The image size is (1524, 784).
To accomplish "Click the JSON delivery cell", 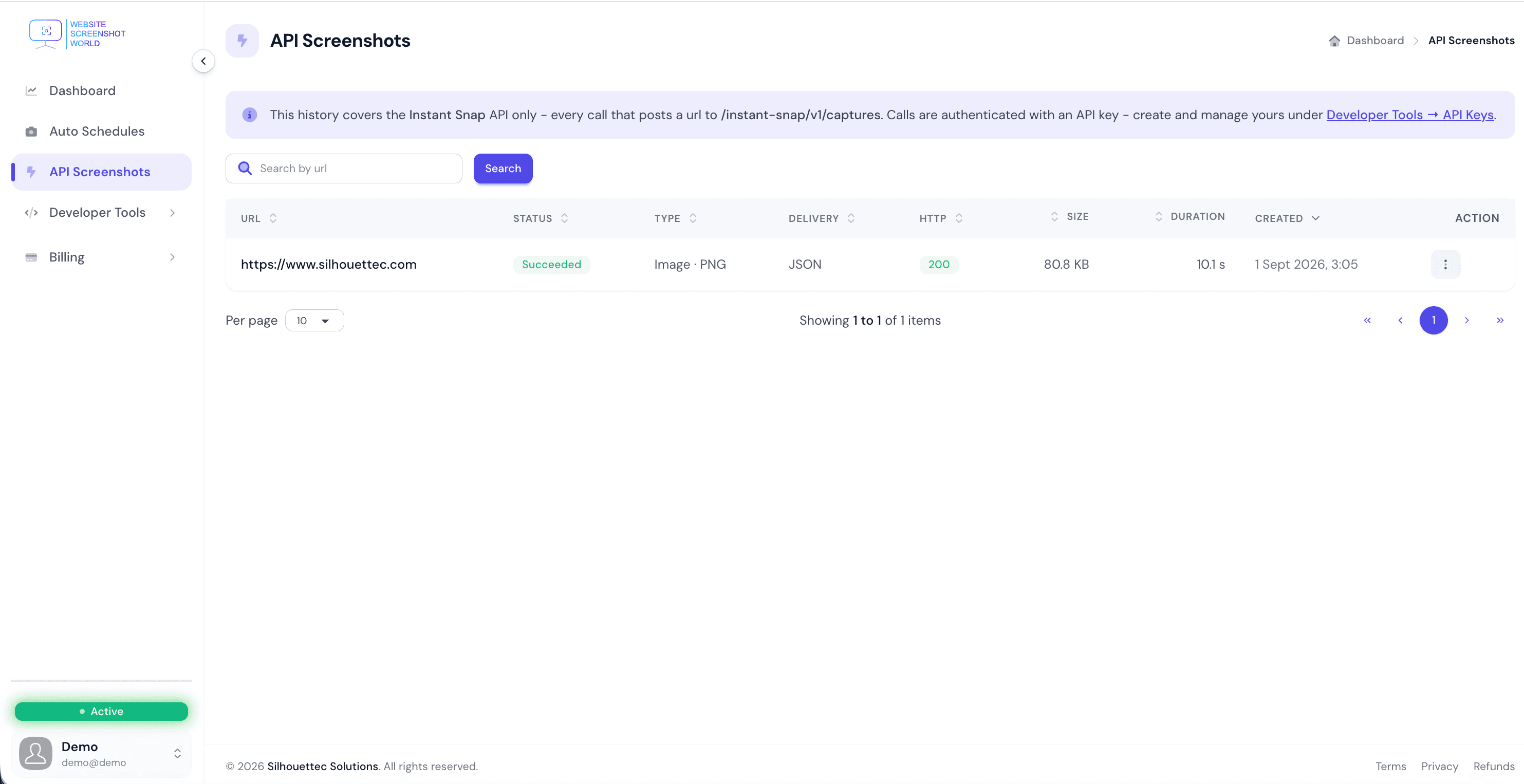I will point(805,265).
